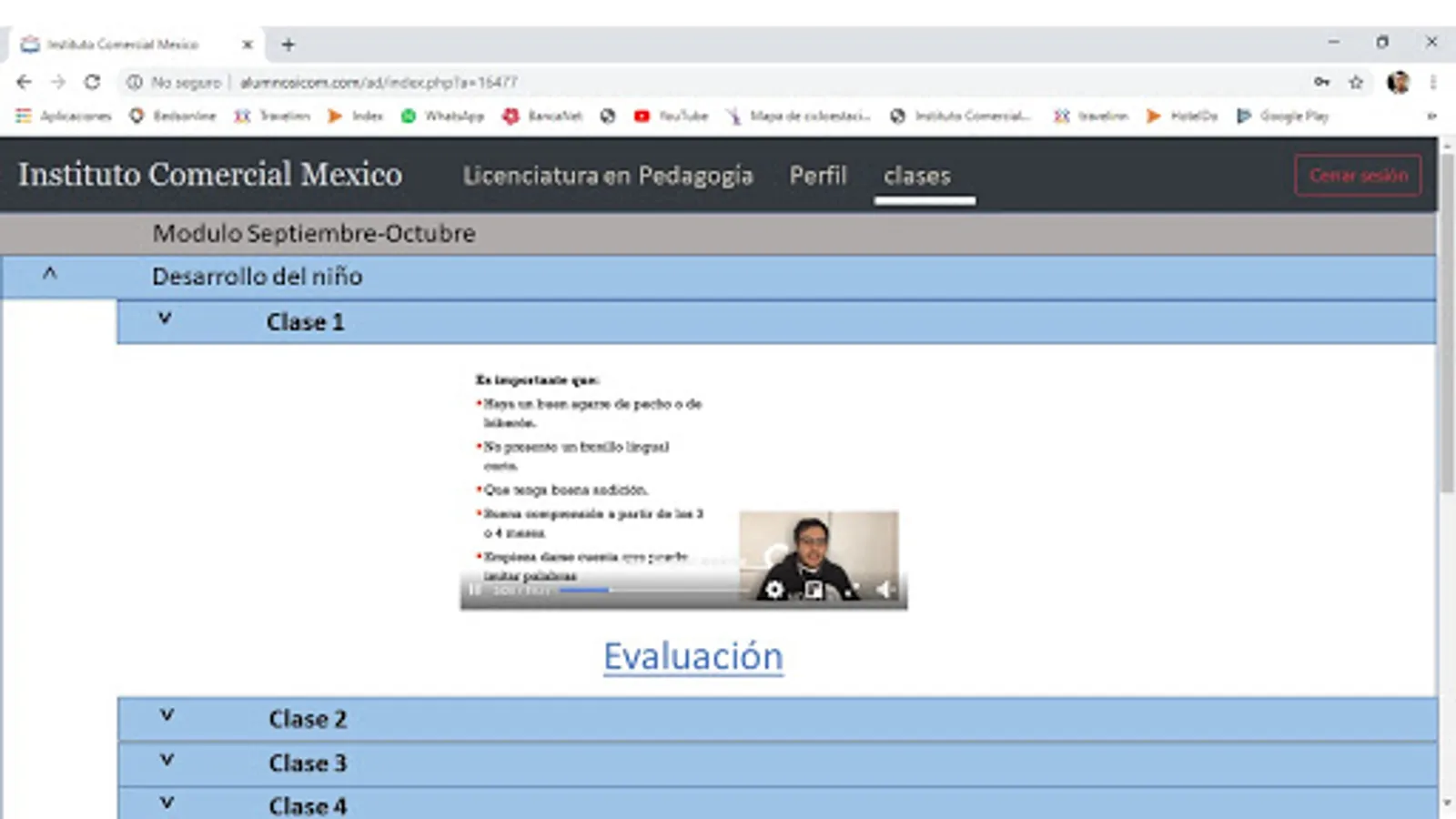
Task: Open the video settings gear
Action: (x=774, y=590)
